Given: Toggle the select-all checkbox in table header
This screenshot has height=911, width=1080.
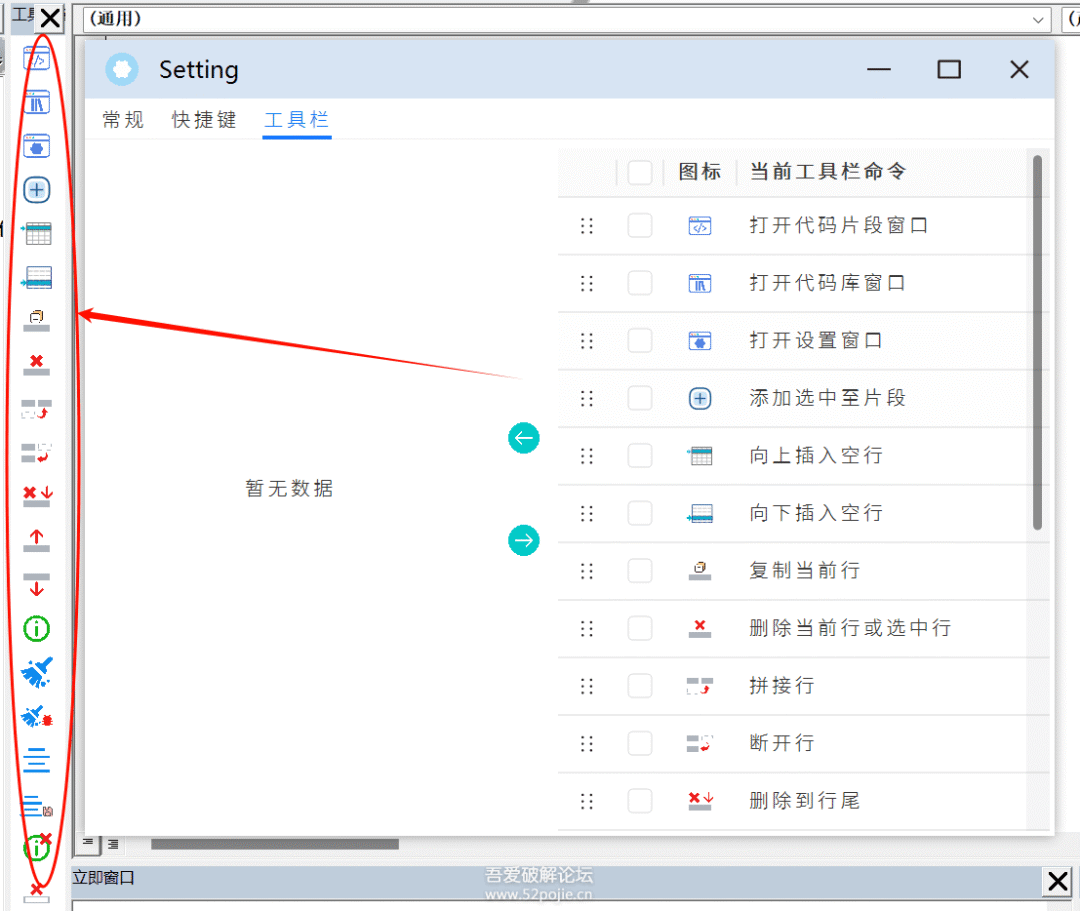Looking at the screenshot, I should [x=640, y=172].
